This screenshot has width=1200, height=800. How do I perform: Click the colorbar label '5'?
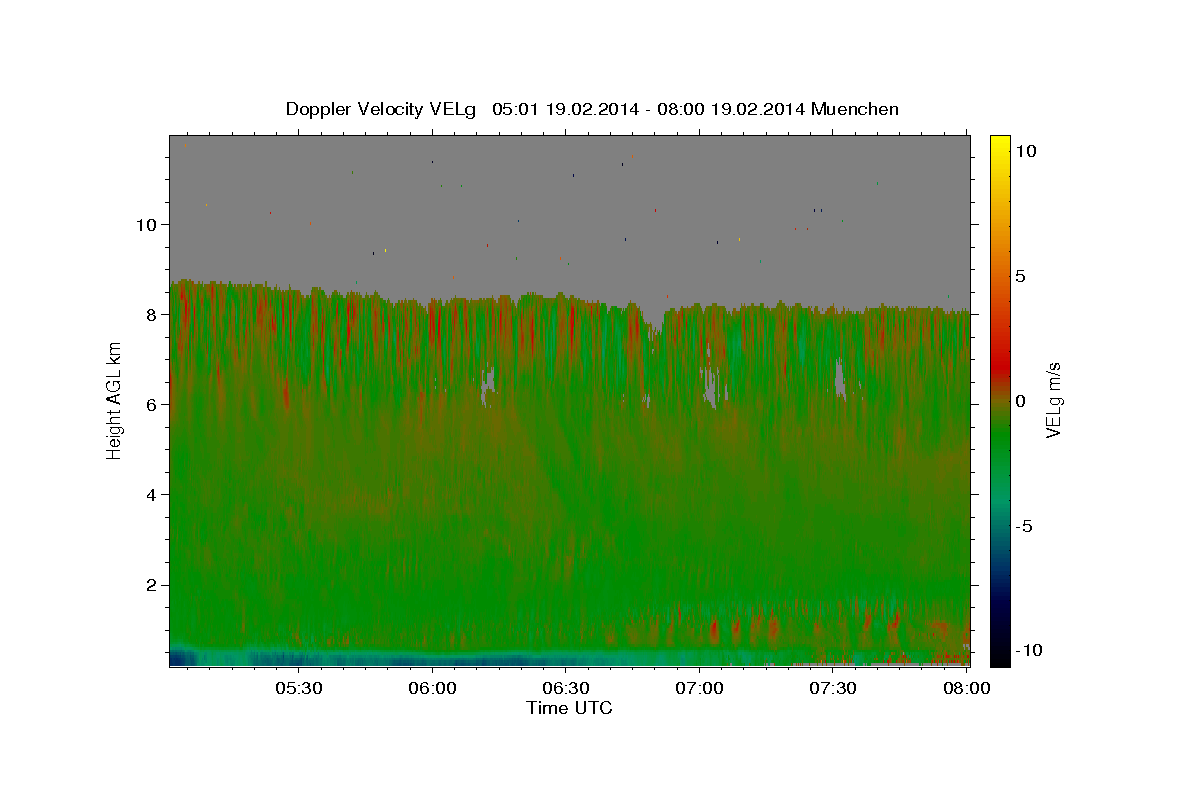(1020, 276)
